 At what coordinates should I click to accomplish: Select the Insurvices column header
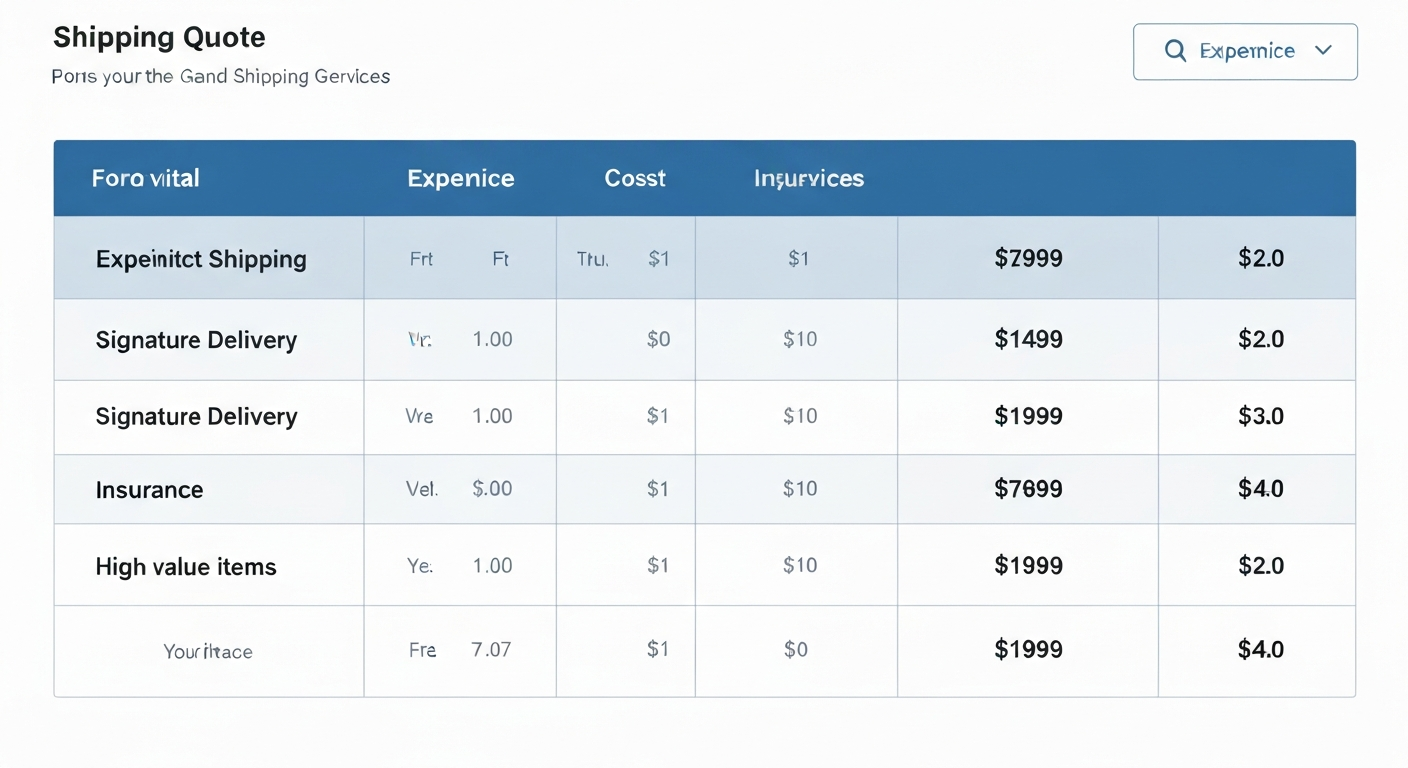(809, 178)
